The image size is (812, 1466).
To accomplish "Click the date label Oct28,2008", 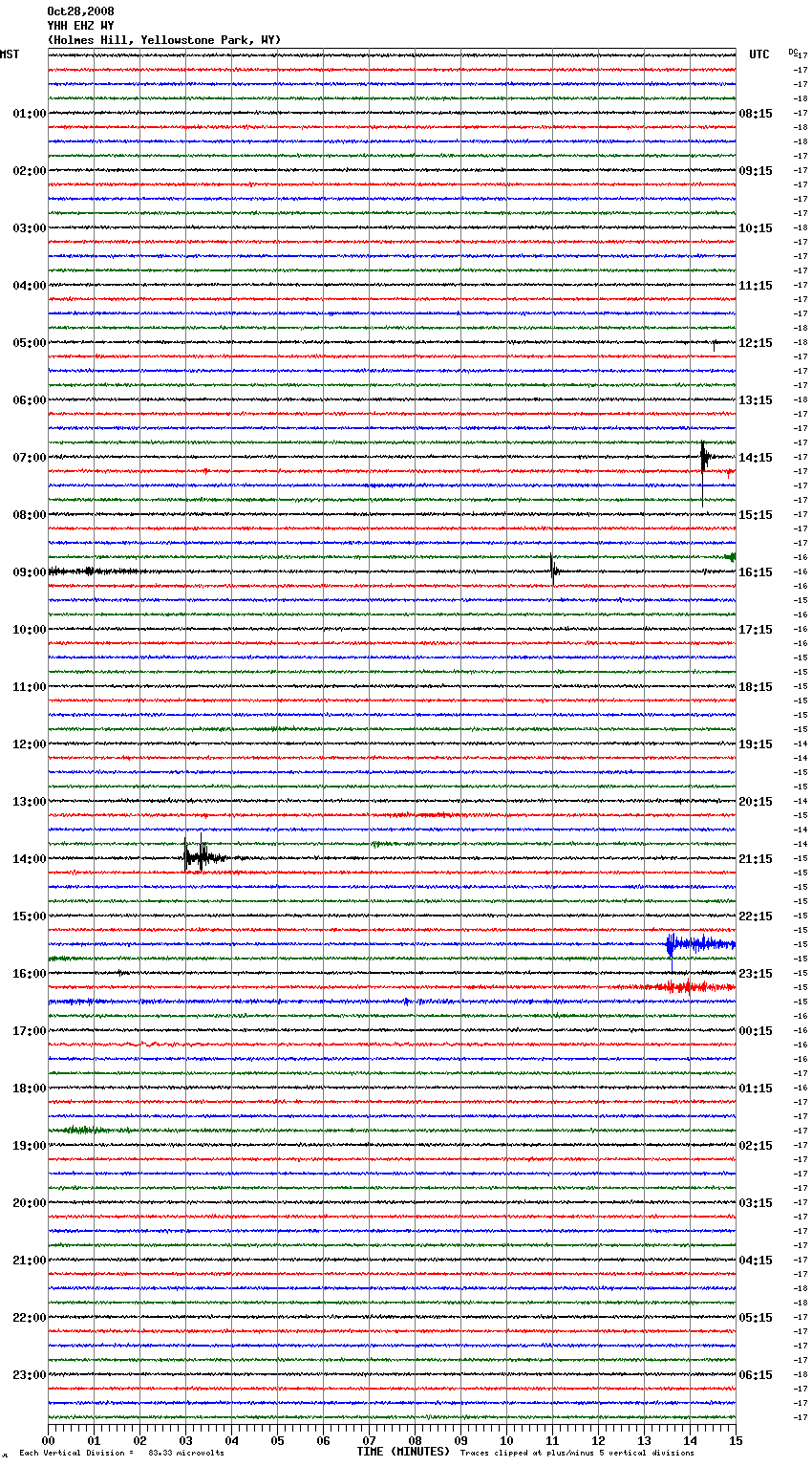I will click(x=80, y=11).
